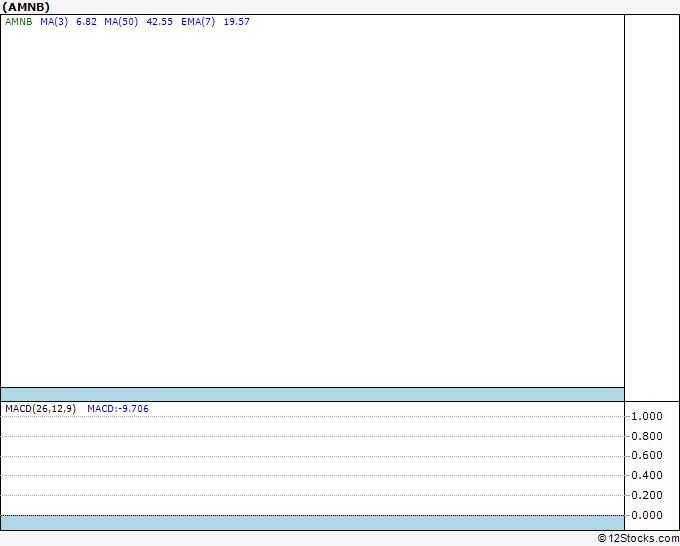Click the MA(50) indicator label
The height and width of the screenshot is (546, 680).
(x=121, y=22)
